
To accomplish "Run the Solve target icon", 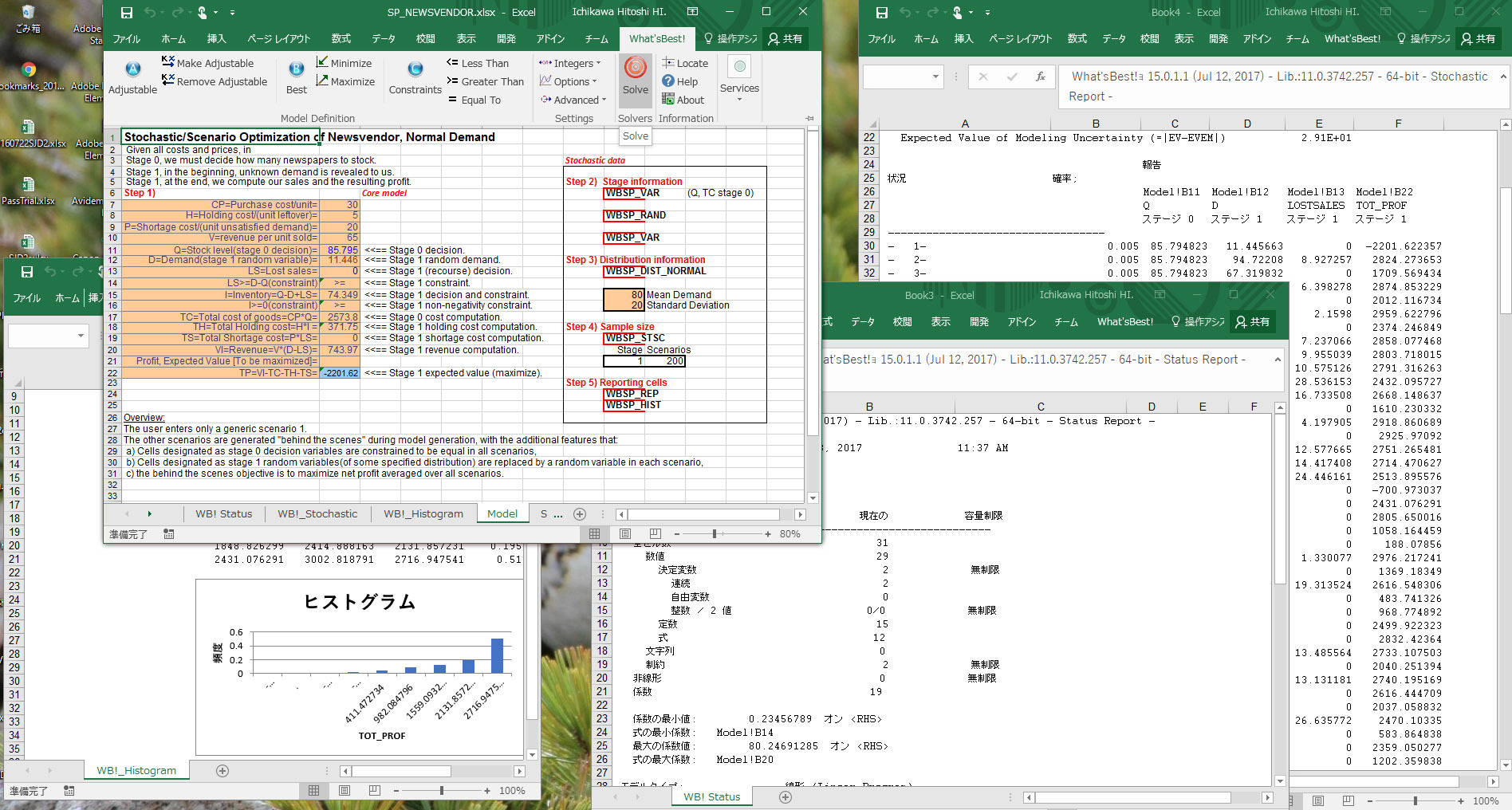I will tap(635, 68).
